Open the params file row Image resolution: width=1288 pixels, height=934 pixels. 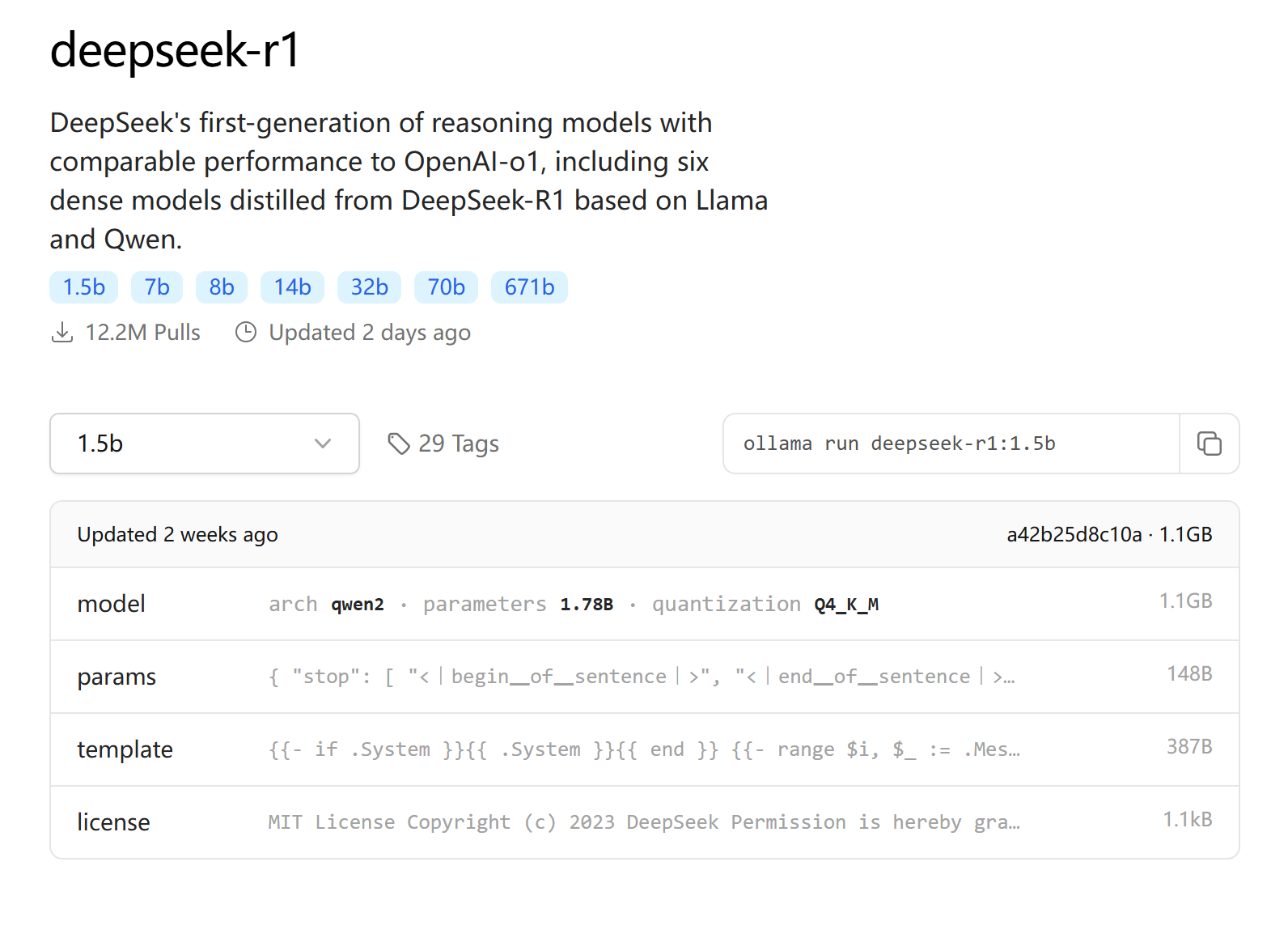pos(645,677)
